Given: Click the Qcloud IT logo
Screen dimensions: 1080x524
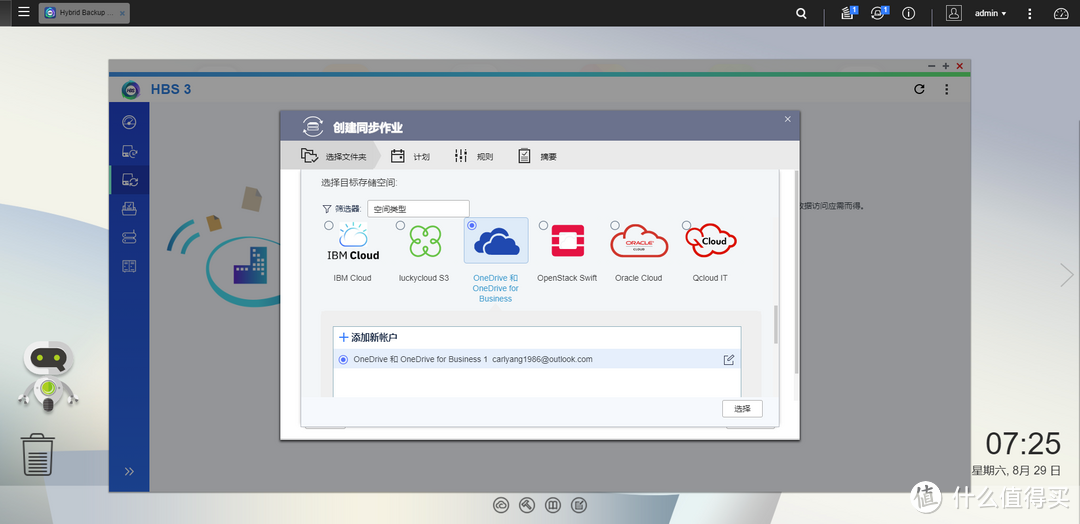Looking at the screenshot, I should click(x=712, y=240).
